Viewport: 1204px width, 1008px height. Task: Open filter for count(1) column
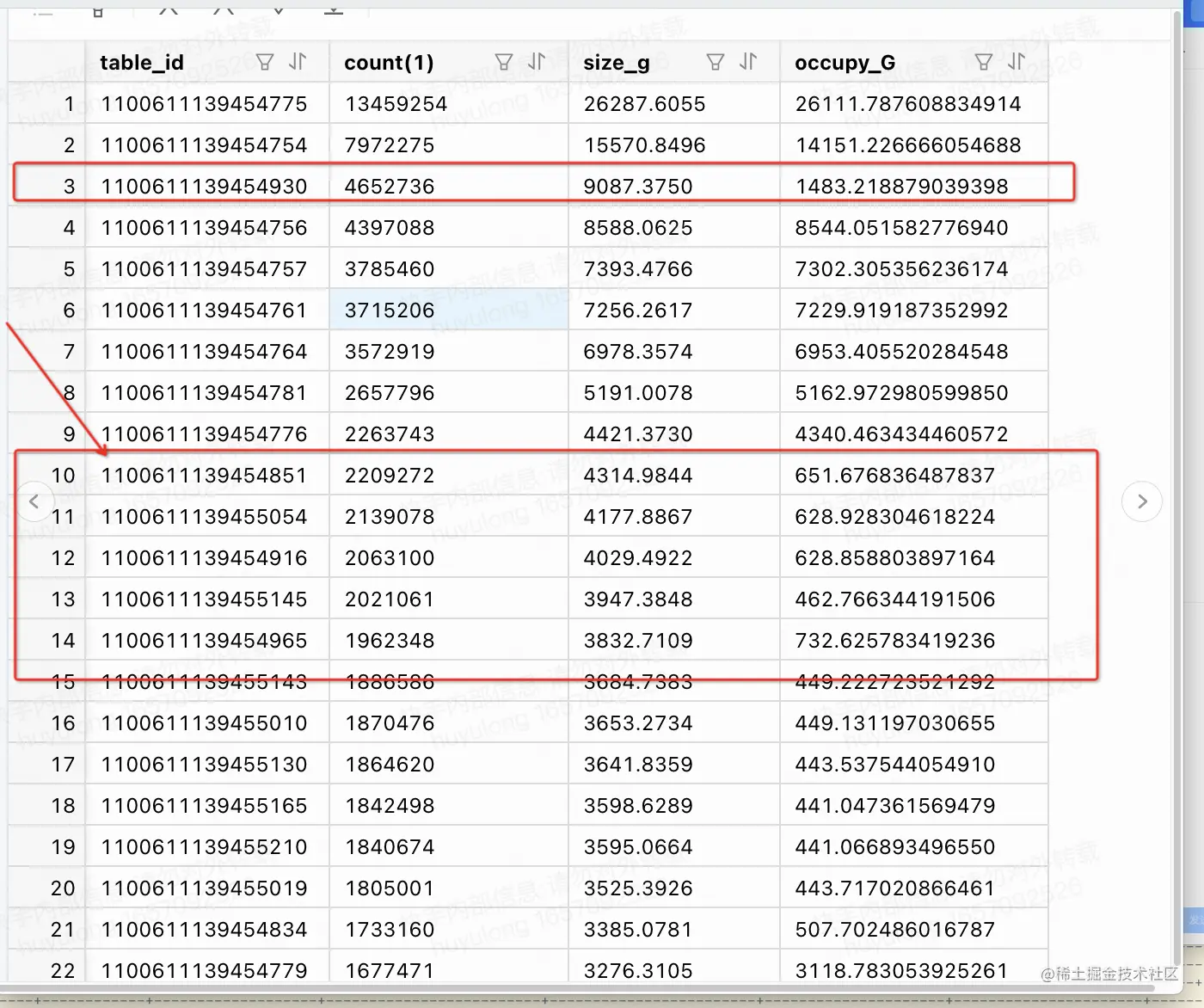[504, 62]
